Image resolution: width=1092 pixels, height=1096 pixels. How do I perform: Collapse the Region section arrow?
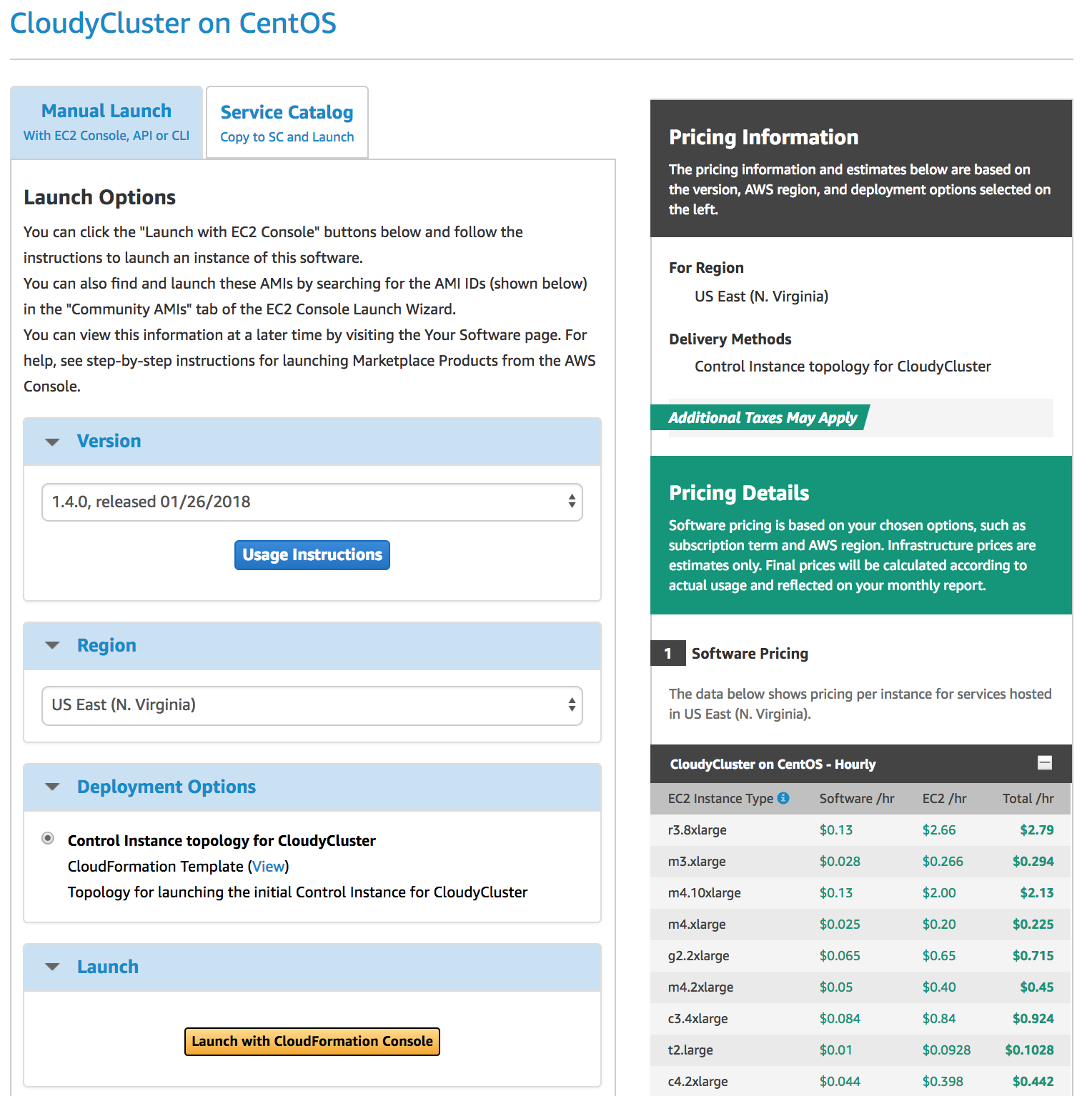tap(52, 645)
